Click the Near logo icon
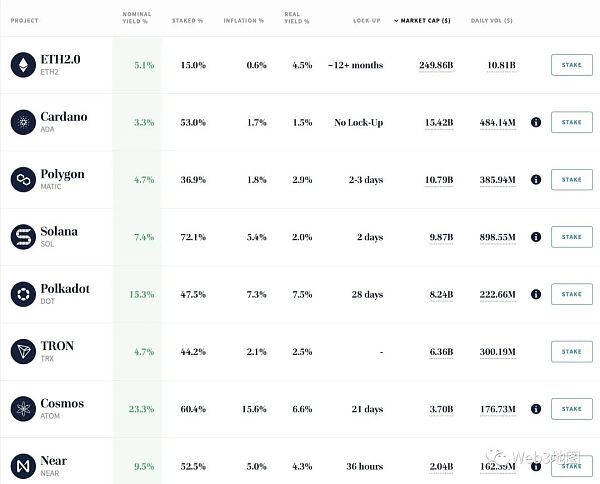Image resolution: width=600 pixels, height=484 pixels. tap(21, 465)
